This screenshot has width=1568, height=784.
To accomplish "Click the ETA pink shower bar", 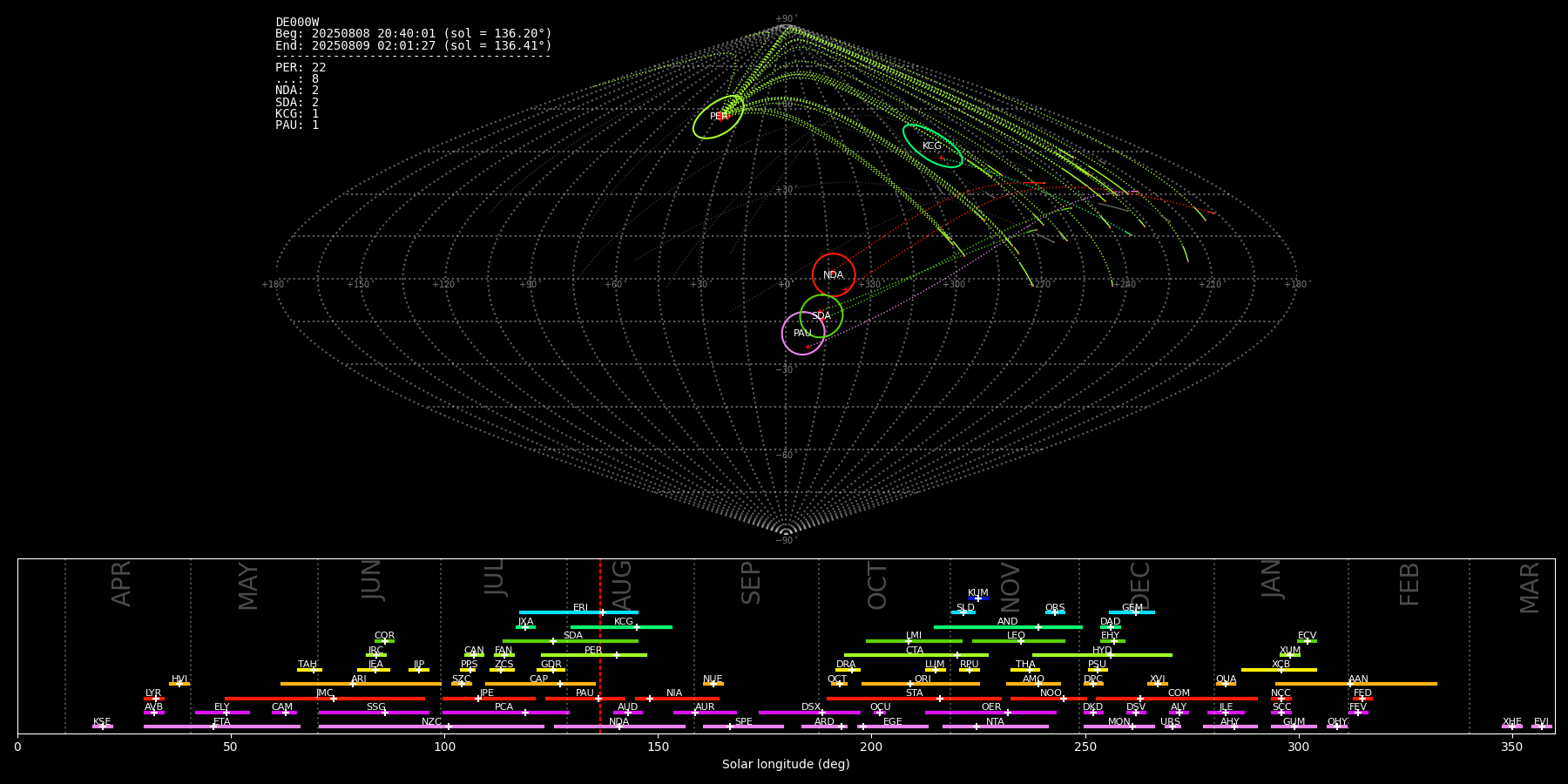I will pyautogui.click(x=222, y=727).
